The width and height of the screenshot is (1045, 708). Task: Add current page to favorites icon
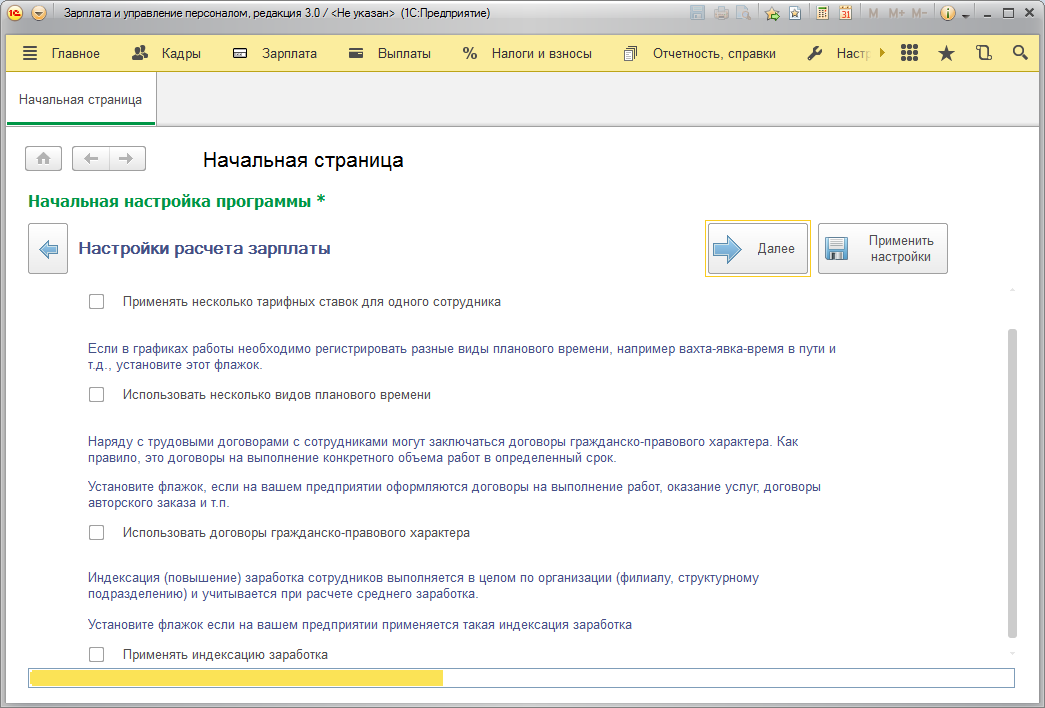(x=772, y=14)
